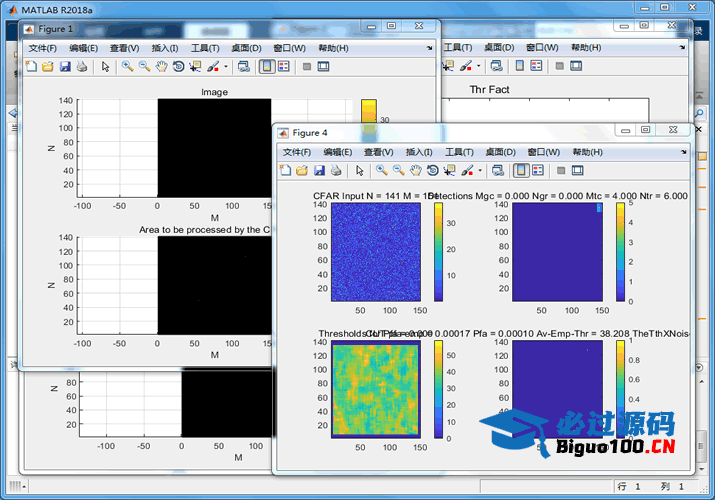Click the CFAR Input plot colorbar
Viewport: 715px width, 500px height.
(438, 252)
